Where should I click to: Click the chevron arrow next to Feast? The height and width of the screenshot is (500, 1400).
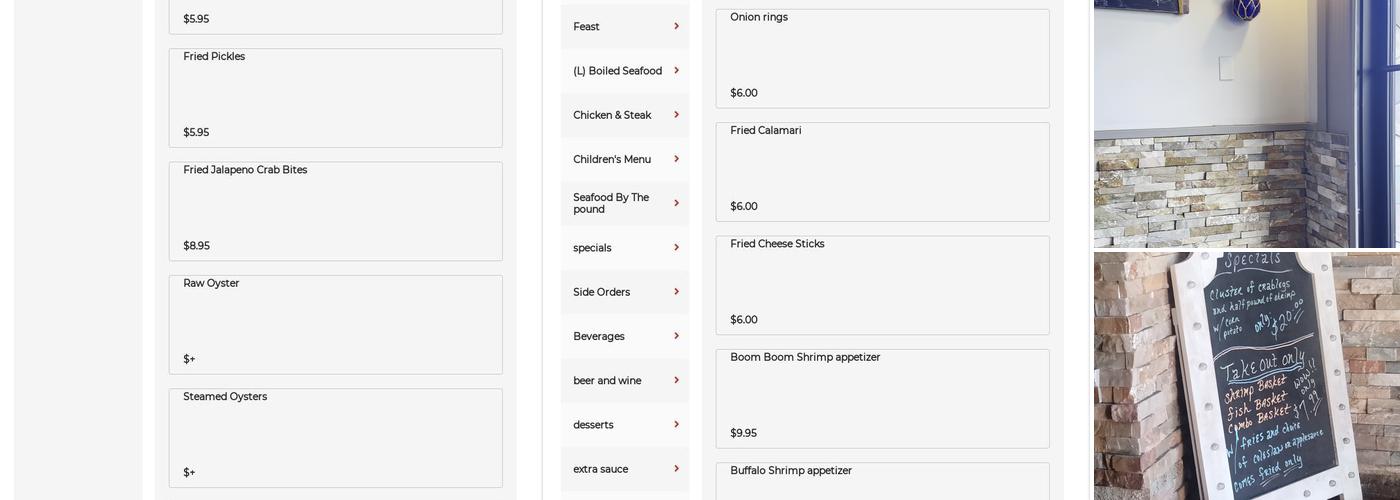(676, 26)
